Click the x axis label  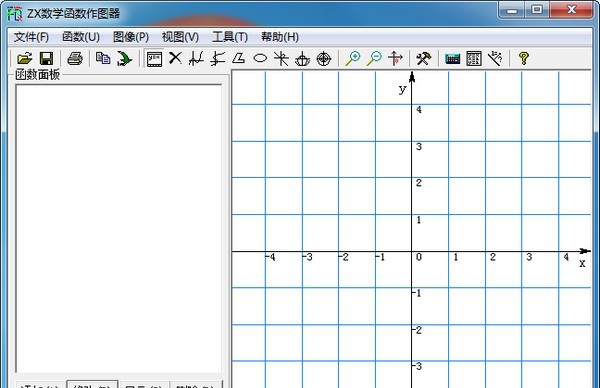[582, 263]
